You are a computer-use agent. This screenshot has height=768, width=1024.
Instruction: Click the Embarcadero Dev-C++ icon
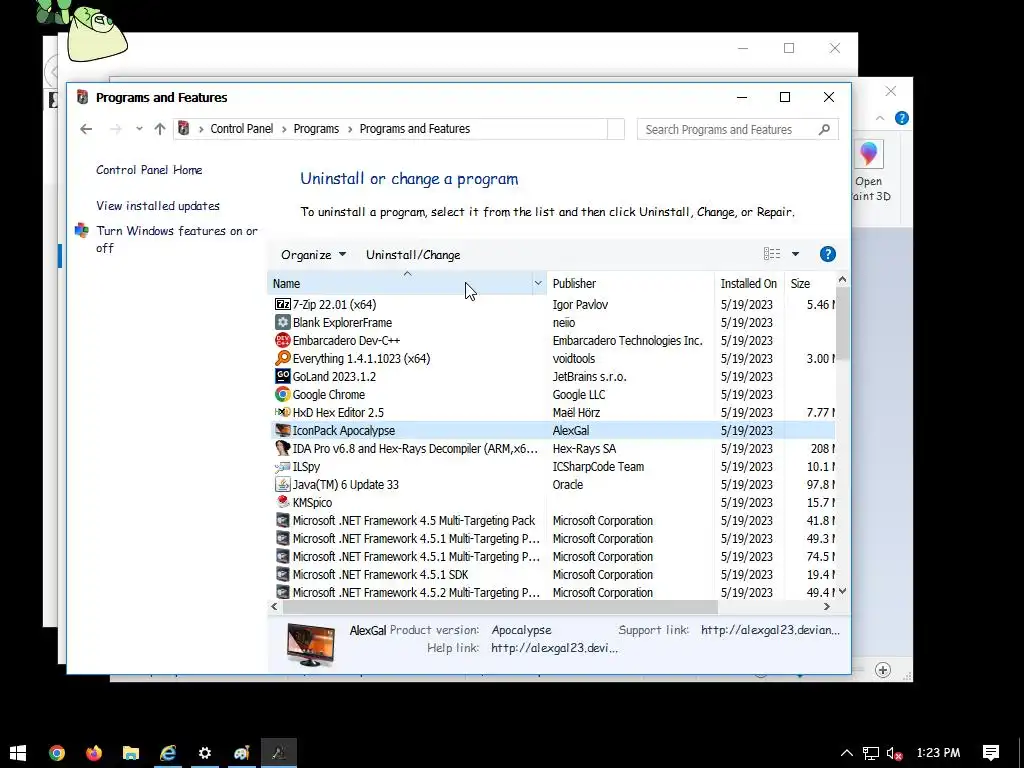[282, 340]
